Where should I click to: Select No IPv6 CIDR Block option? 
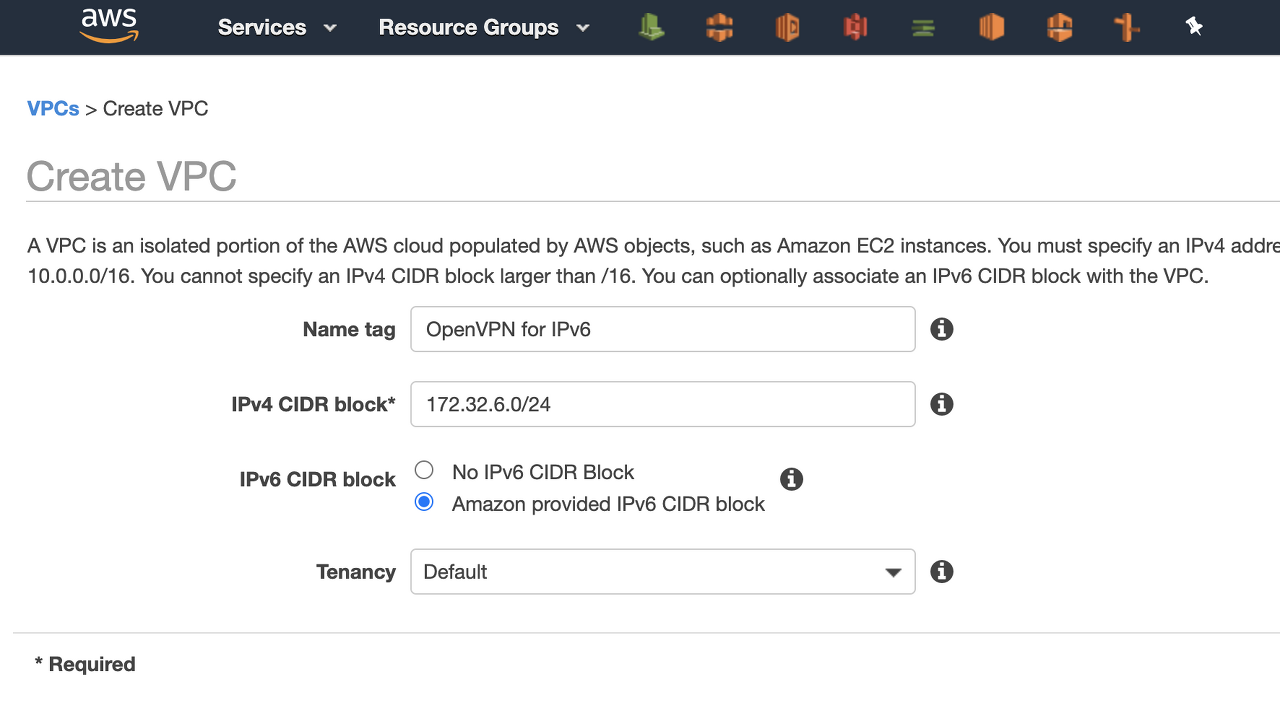(x=424, y=470)
